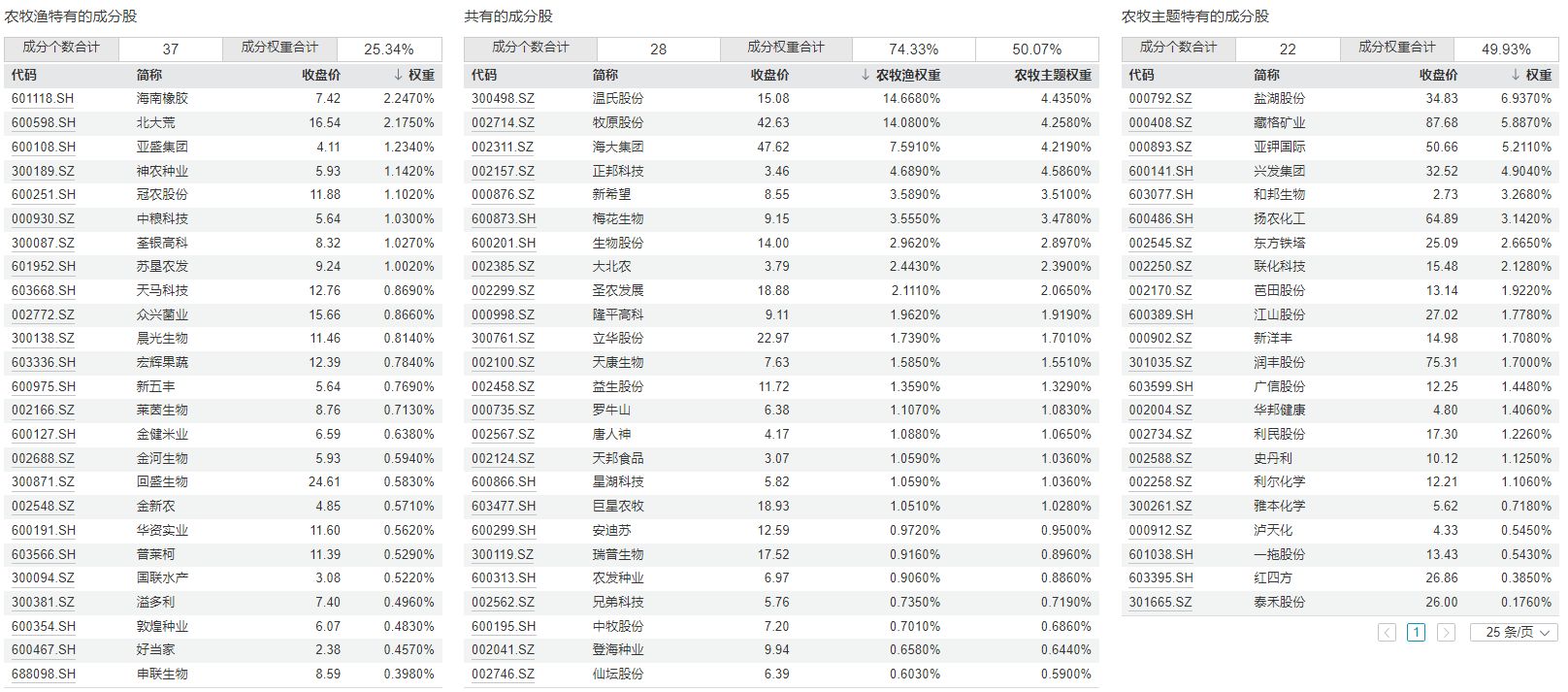Open stock code 600486.SH
Viewport: 1568px width, 692px height.
pyautogui.click(x=1160, y=219)
